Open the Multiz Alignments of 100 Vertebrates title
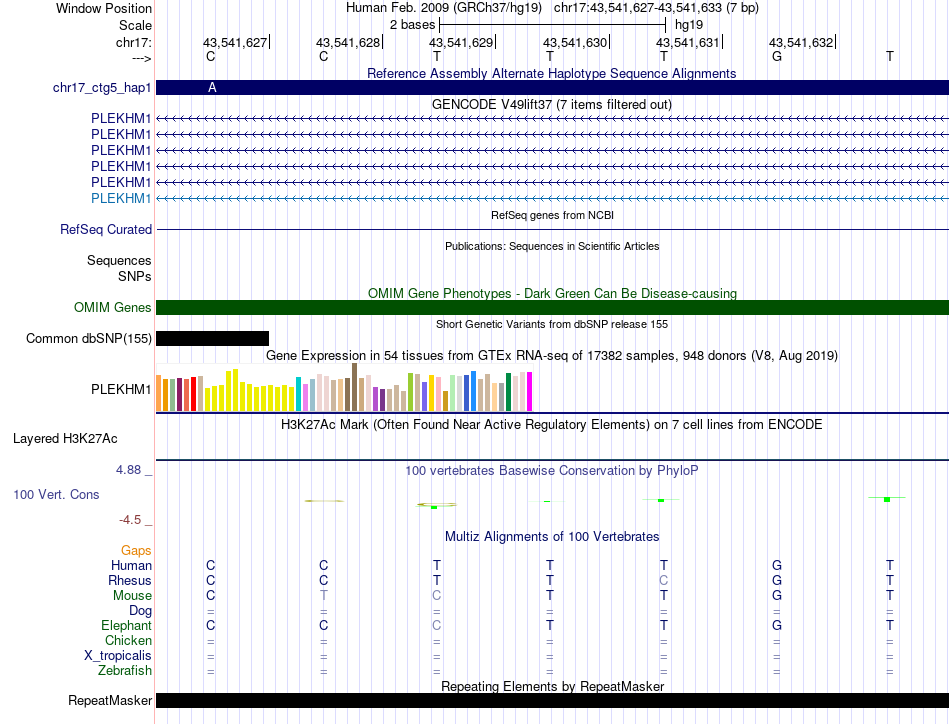The height and width of the screenshot is (724, 950). tap(552, 537)
